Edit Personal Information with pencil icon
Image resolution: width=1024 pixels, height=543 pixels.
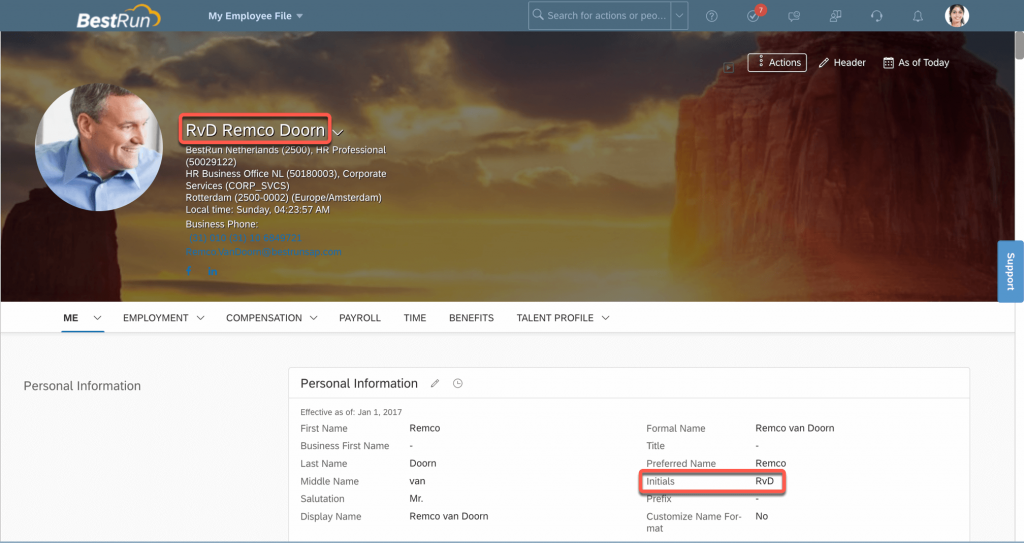(x=435, y=384)
